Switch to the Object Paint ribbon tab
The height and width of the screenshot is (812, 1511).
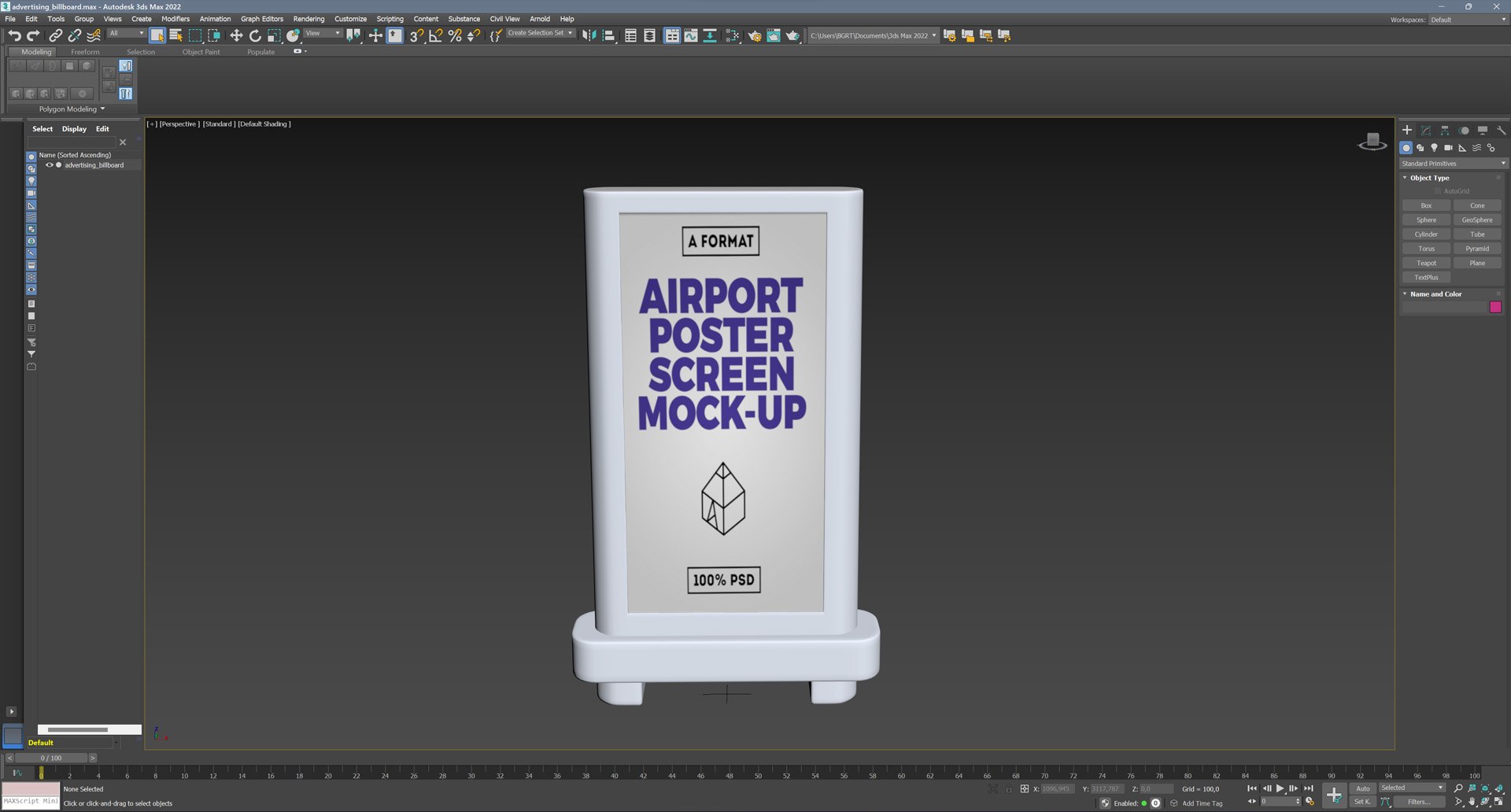pos(201,52)
